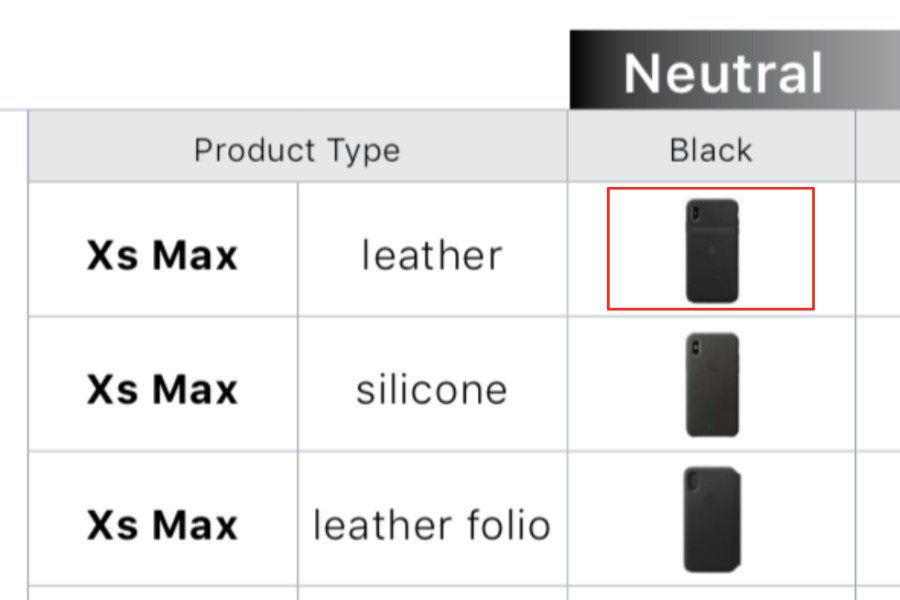Viewport: 900px width, 600px height.
Task: Click the silicone product type cell
Action: [432, 384]
